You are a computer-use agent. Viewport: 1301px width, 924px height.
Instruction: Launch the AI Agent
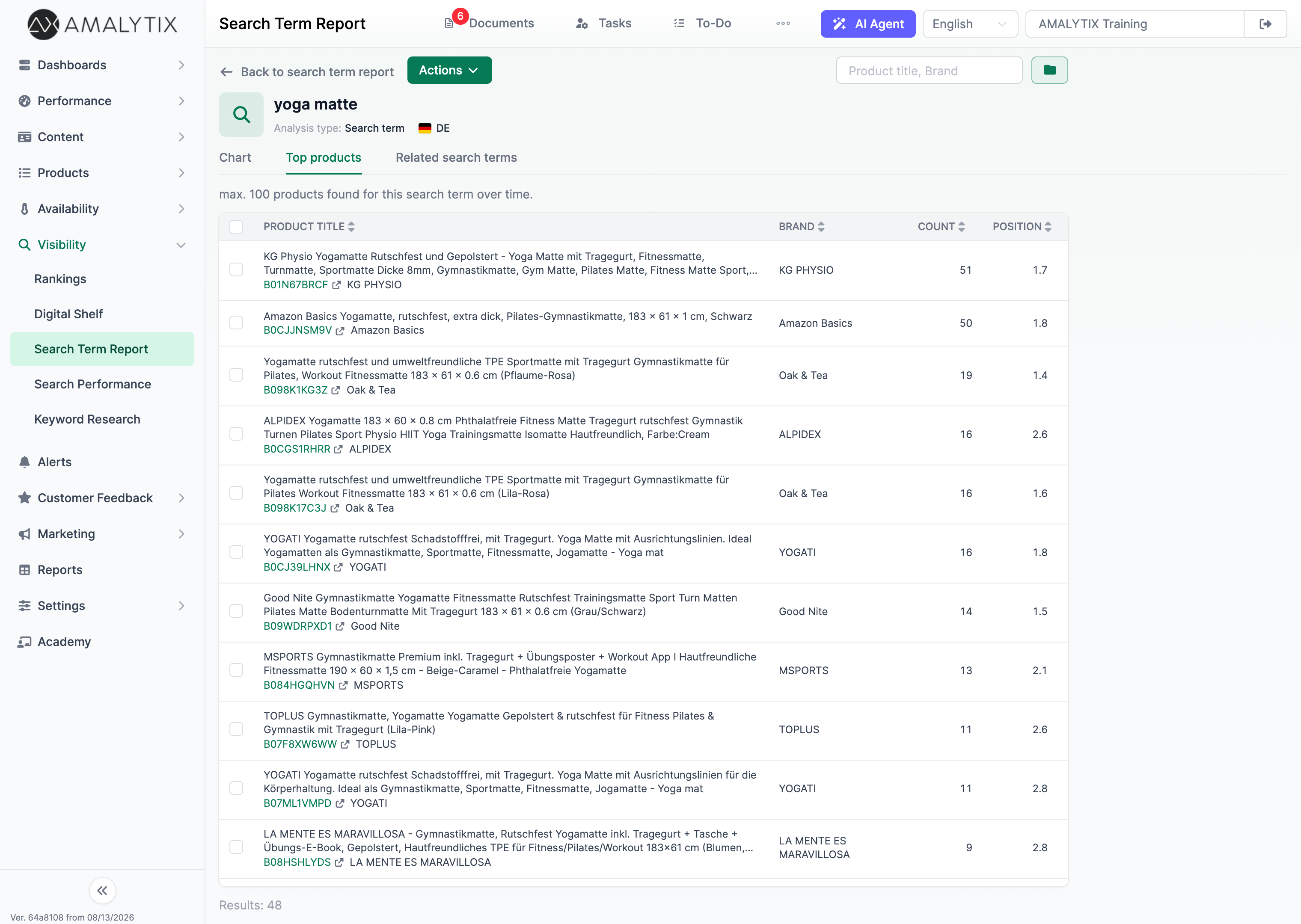point(868,24)
